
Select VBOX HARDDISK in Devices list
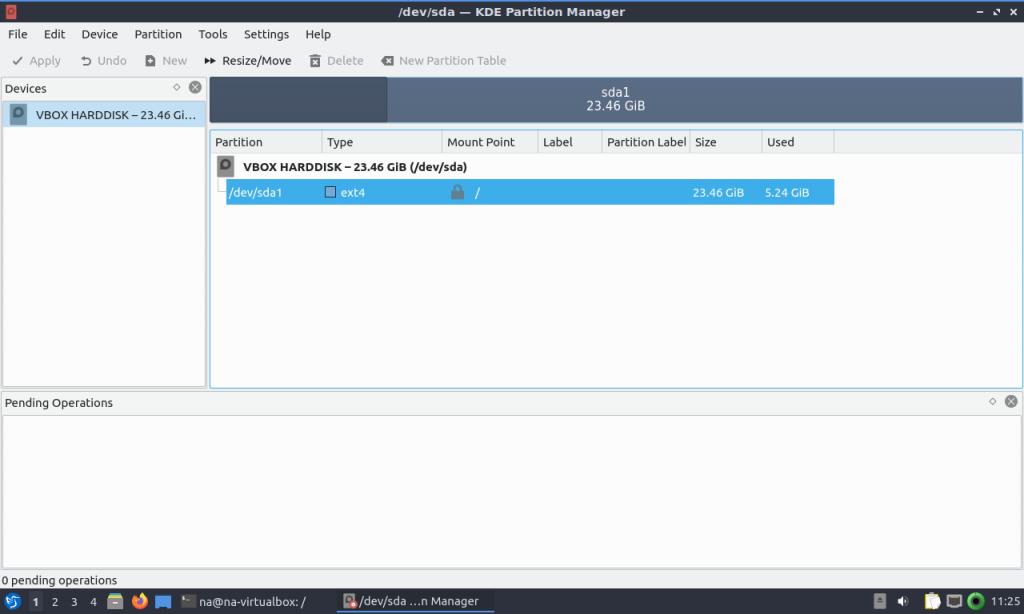[104, 115]
